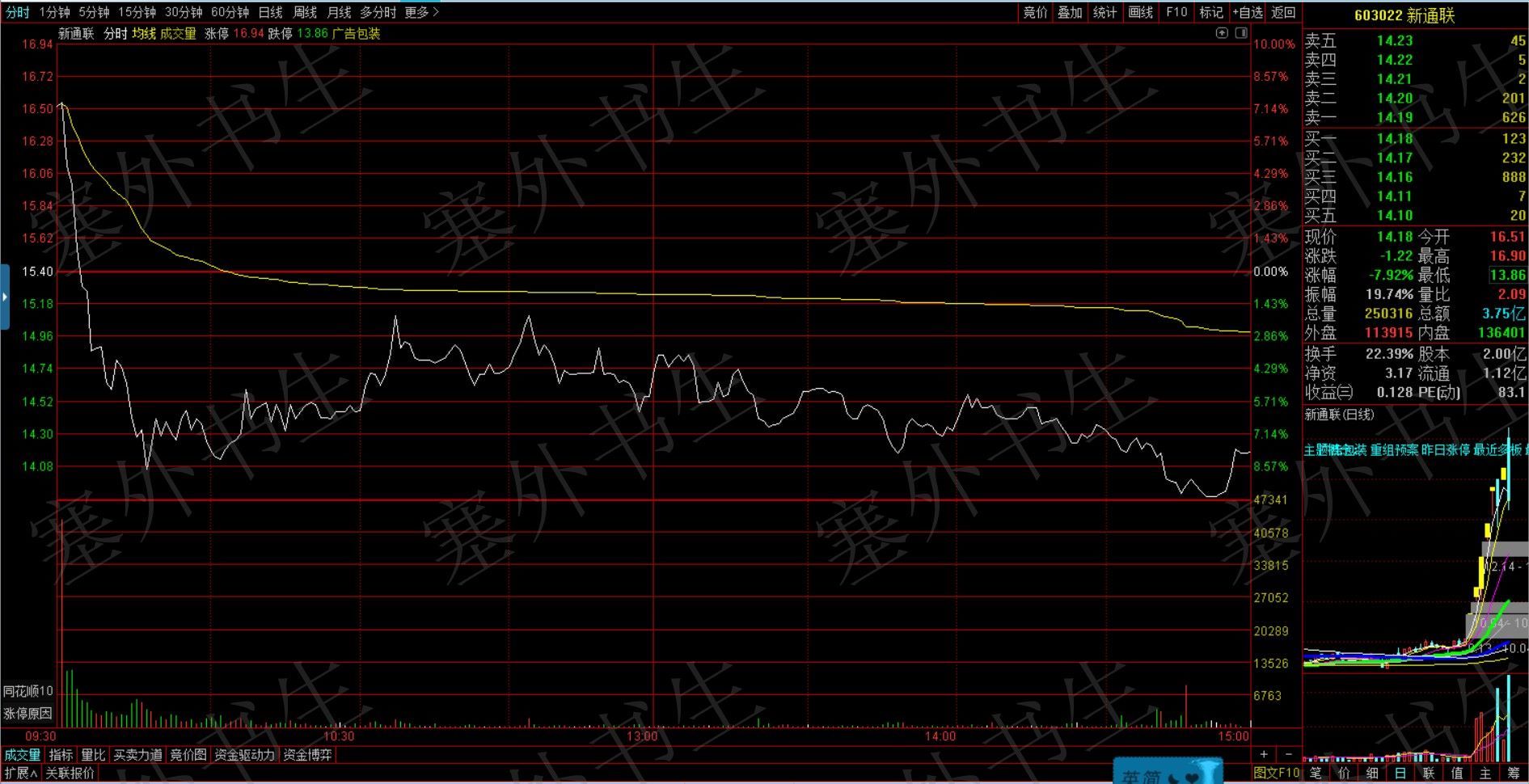The width and height of the screenshot is (1529, 784).
Task: Click the 同花顺10 label on volume pane
Action: tap(28, 691)
